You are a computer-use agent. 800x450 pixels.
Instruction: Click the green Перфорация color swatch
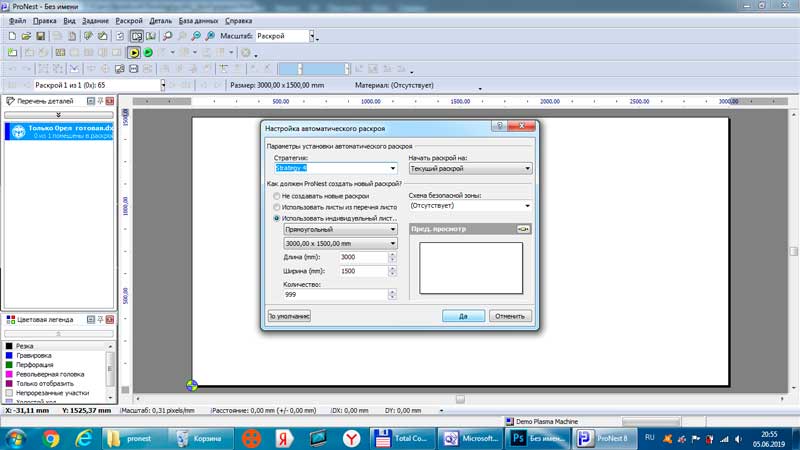(x=9, y=365)
